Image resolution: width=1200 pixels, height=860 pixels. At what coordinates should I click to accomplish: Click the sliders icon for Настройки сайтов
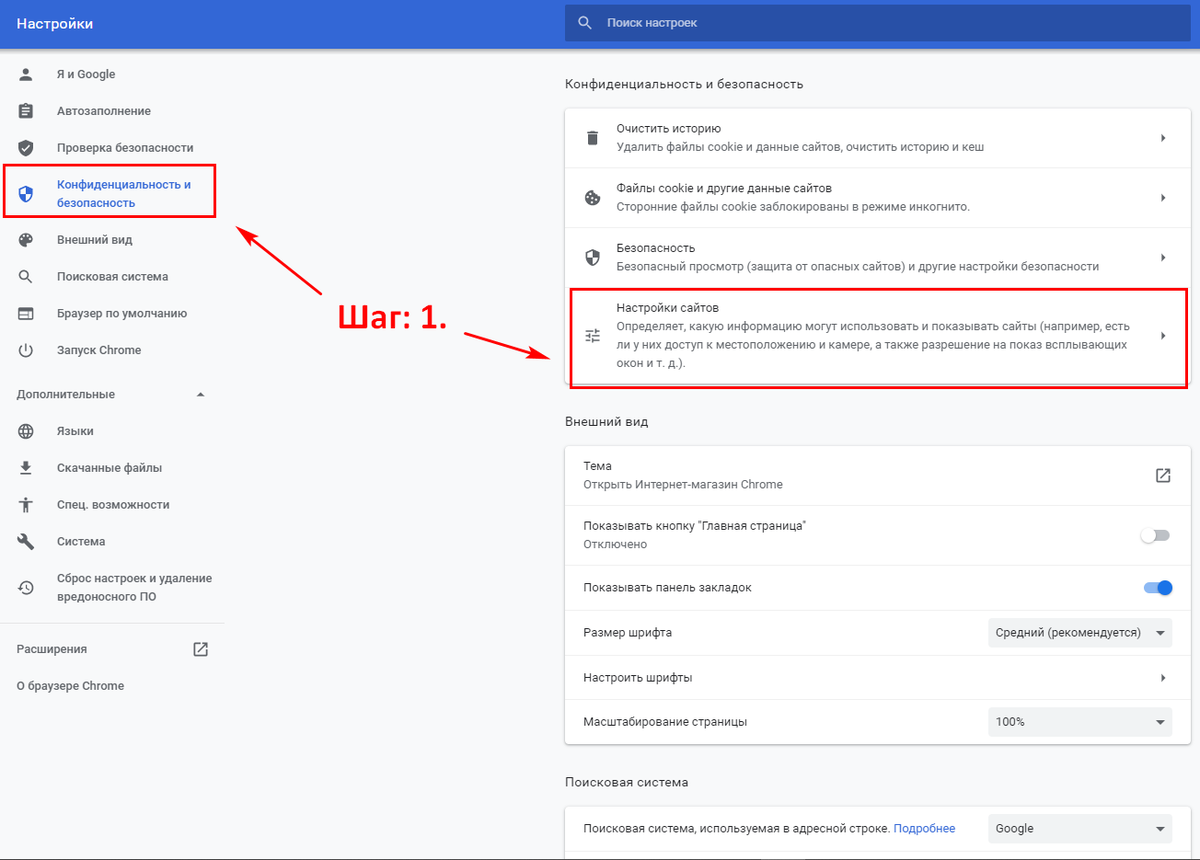pyautogui.click(x=592, y=336)
